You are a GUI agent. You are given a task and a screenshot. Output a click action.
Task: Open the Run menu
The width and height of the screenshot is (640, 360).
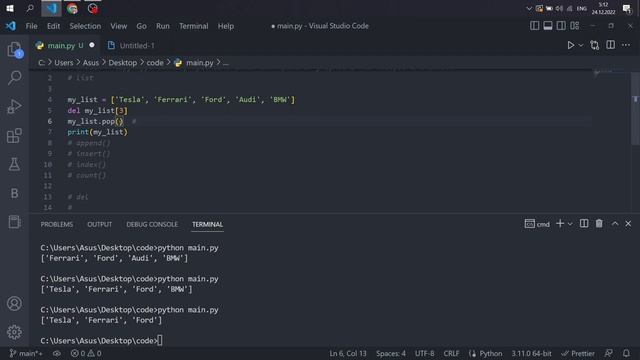coord(162,26)
